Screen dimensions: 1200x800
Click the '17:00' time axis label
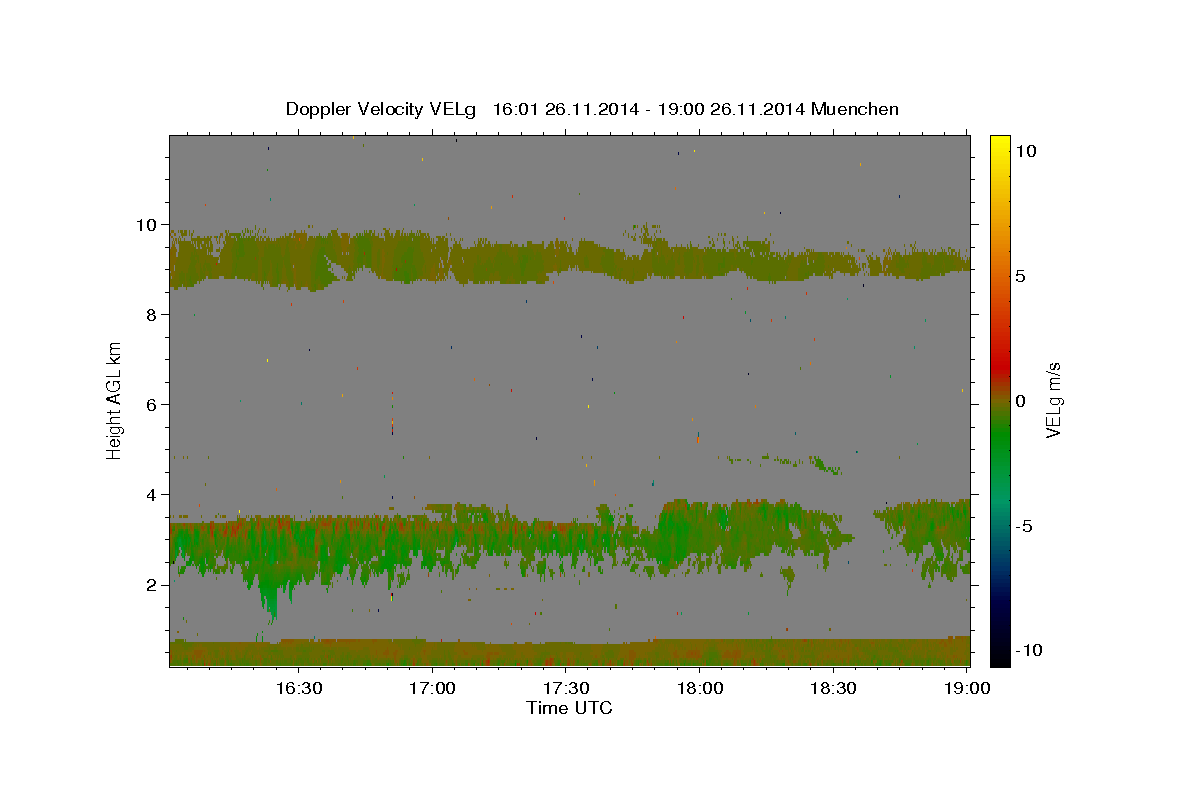(432, 688)
